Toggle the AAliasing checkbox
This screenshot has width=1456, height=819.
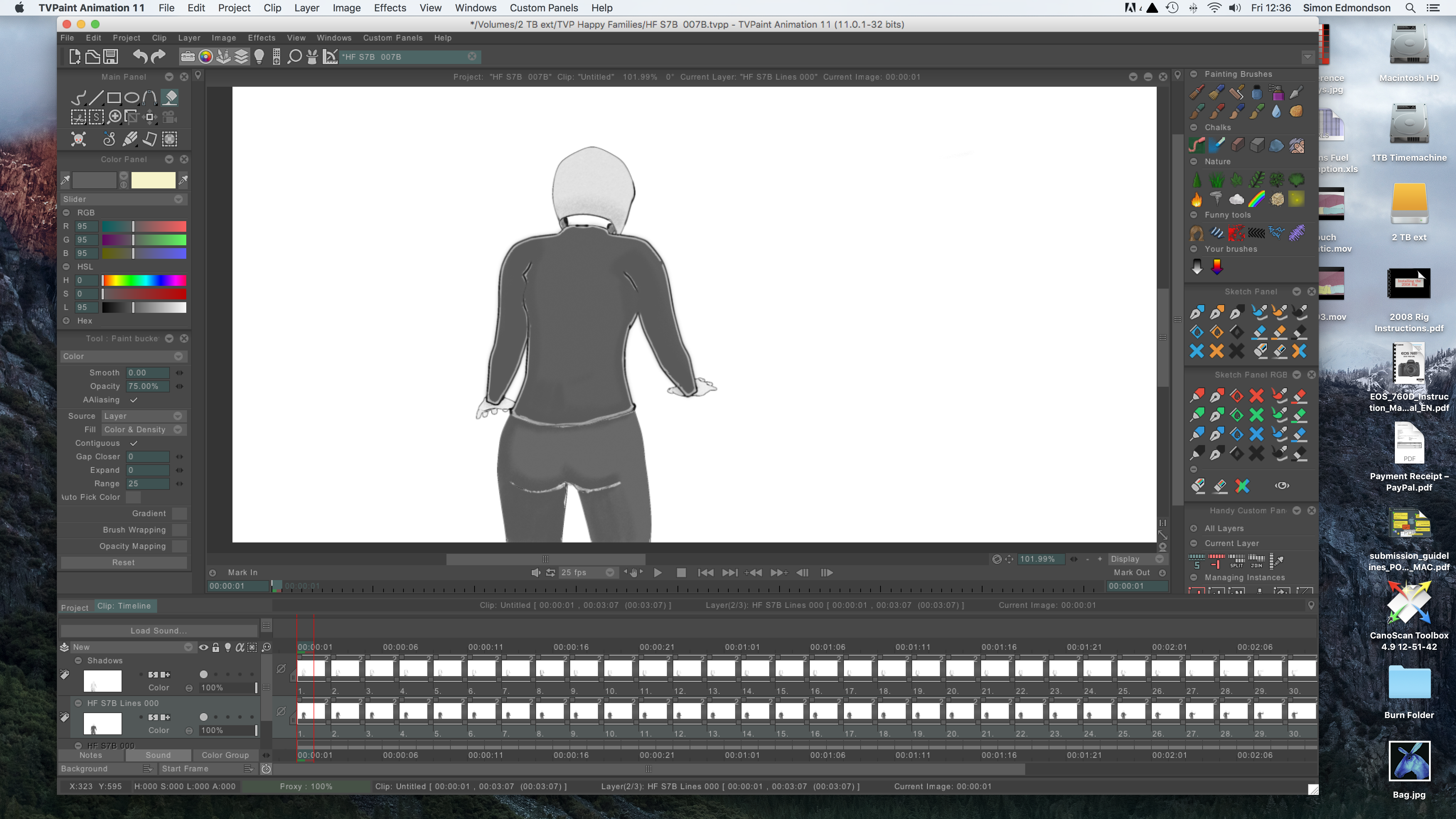134,400
